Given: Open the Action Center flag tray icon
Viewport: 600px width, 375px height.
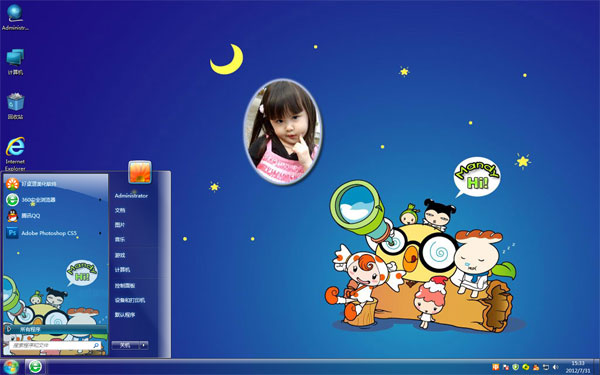Looking at the screenshot, I should point(506,368).
